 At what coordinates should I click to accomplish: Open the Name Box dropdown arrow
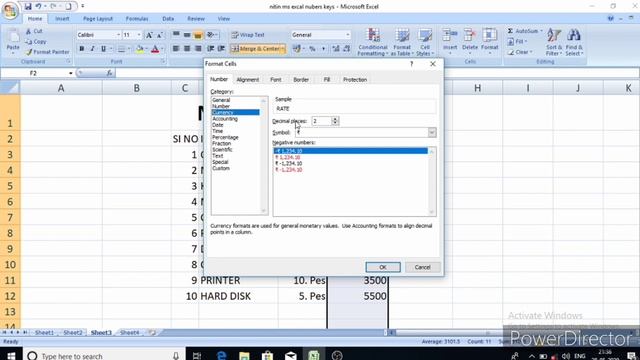[71, 73]
